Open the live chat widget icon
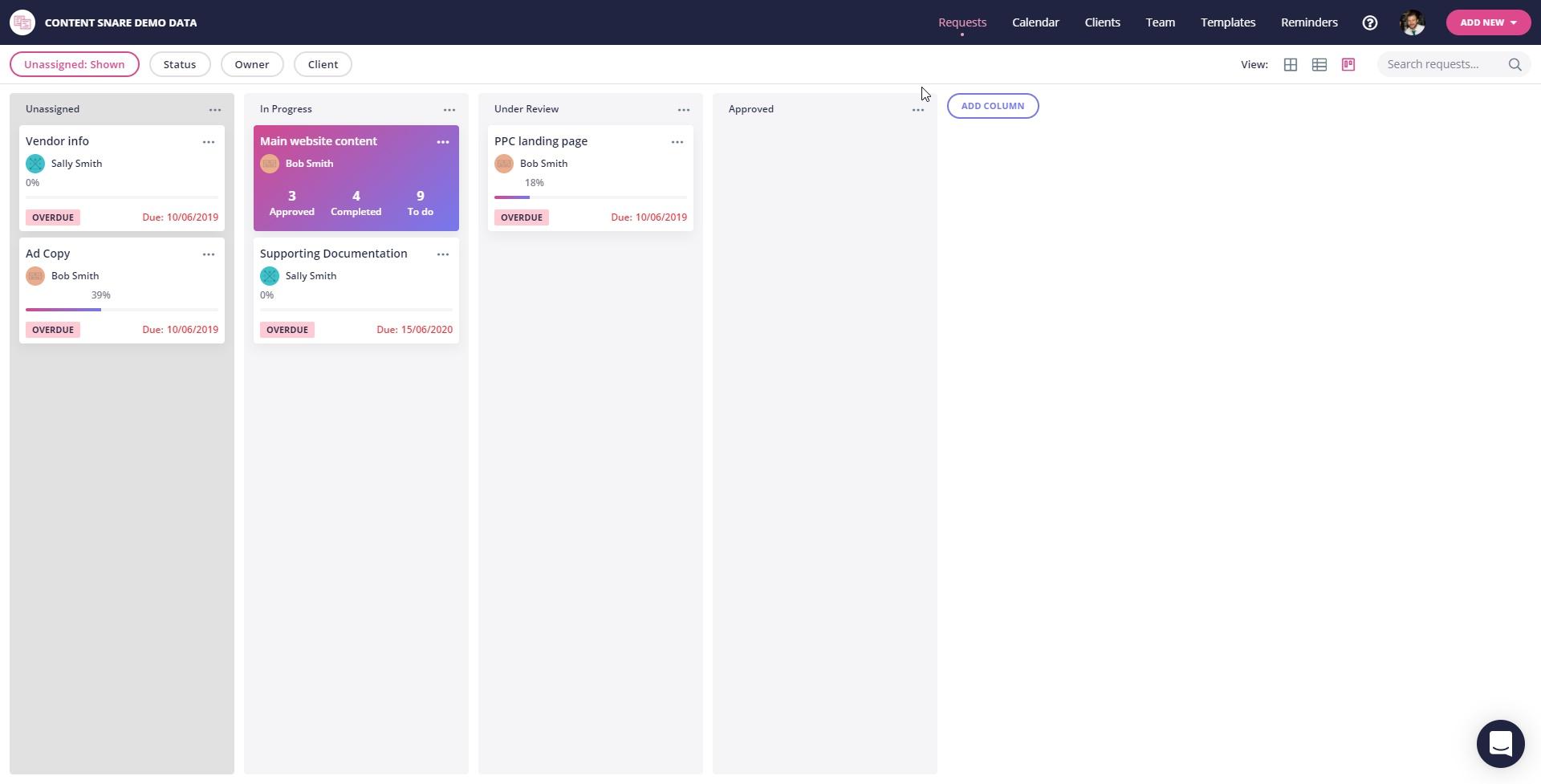This screenshot has width=1541, height=784. point(1501,744)
